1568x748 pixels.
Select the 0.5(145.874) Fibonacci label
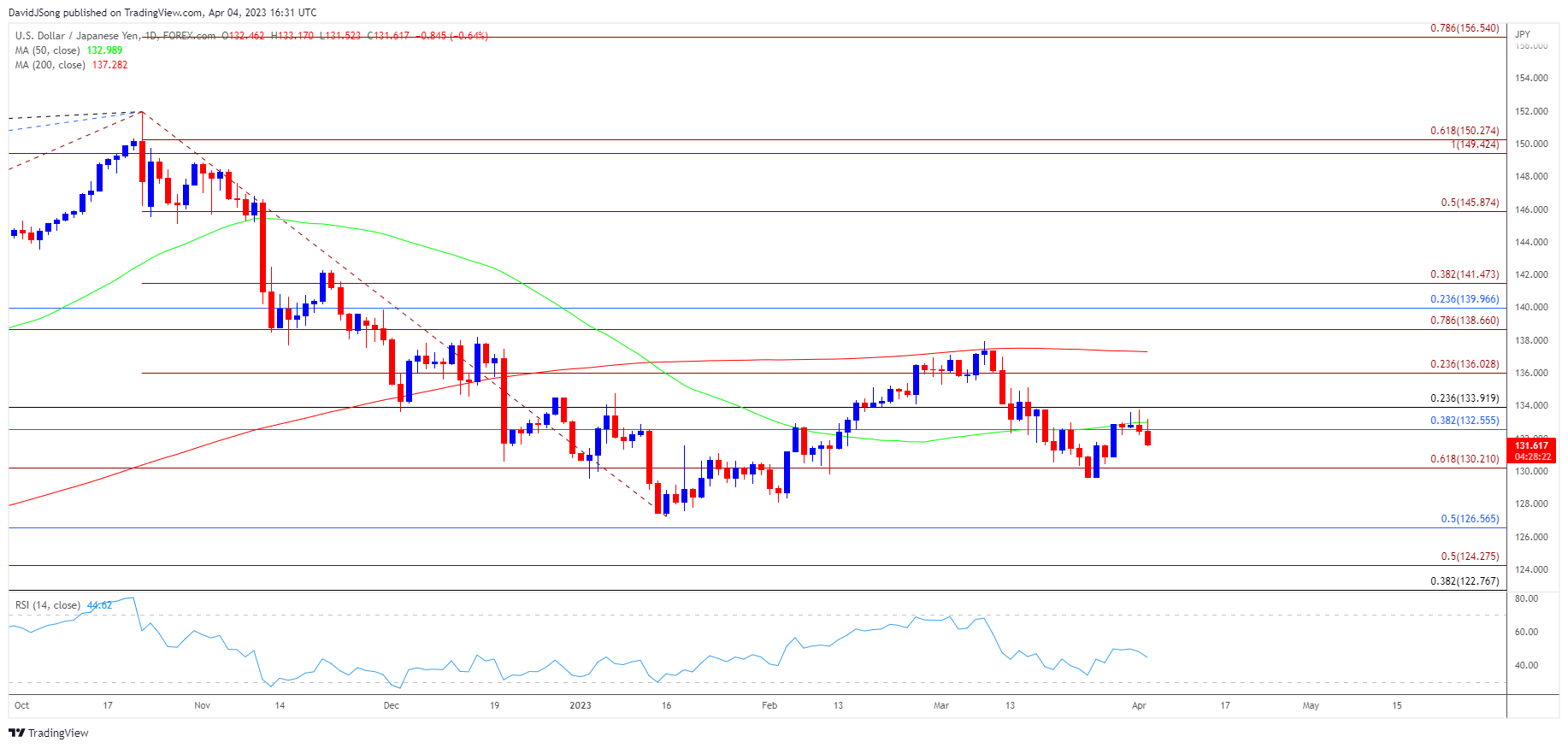(1470, 203)
